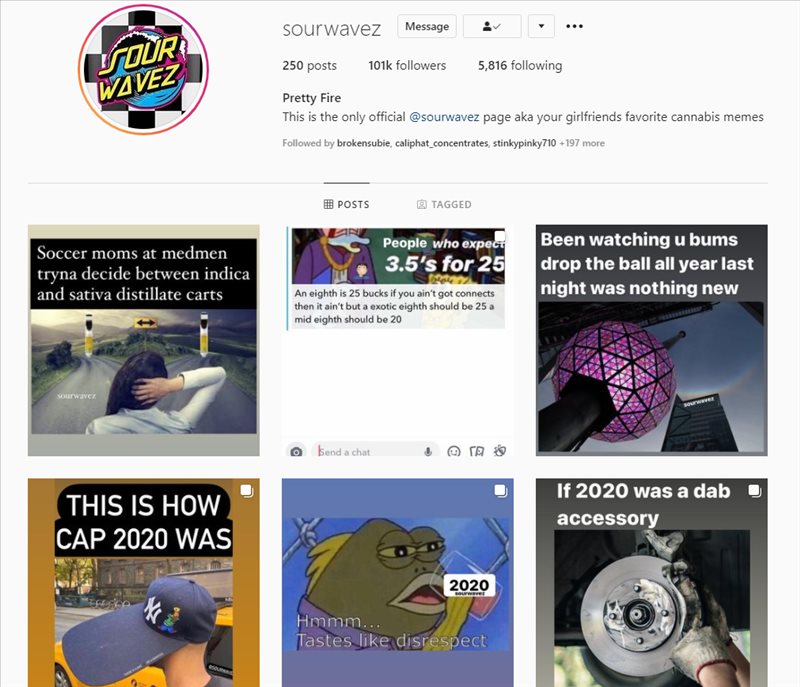The width and height of the screenshot is (800, 687).
Task: Click the Message button
Action: (427, 27)
